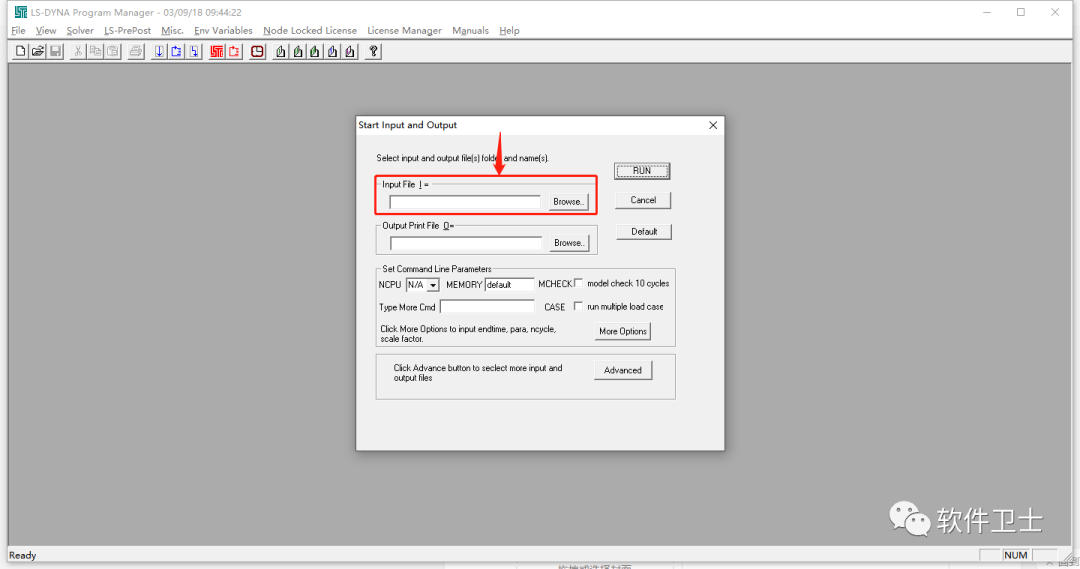Screen dimensions: 1080x569
Task: Open the View menu
Action: pyautogui.click(x=46, y=30)
